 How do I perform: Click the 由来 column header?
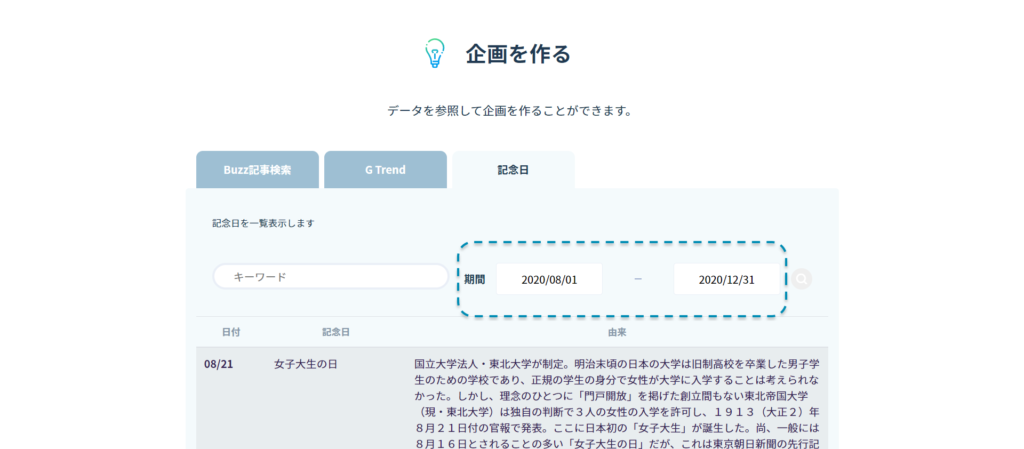tap(617, 332)
